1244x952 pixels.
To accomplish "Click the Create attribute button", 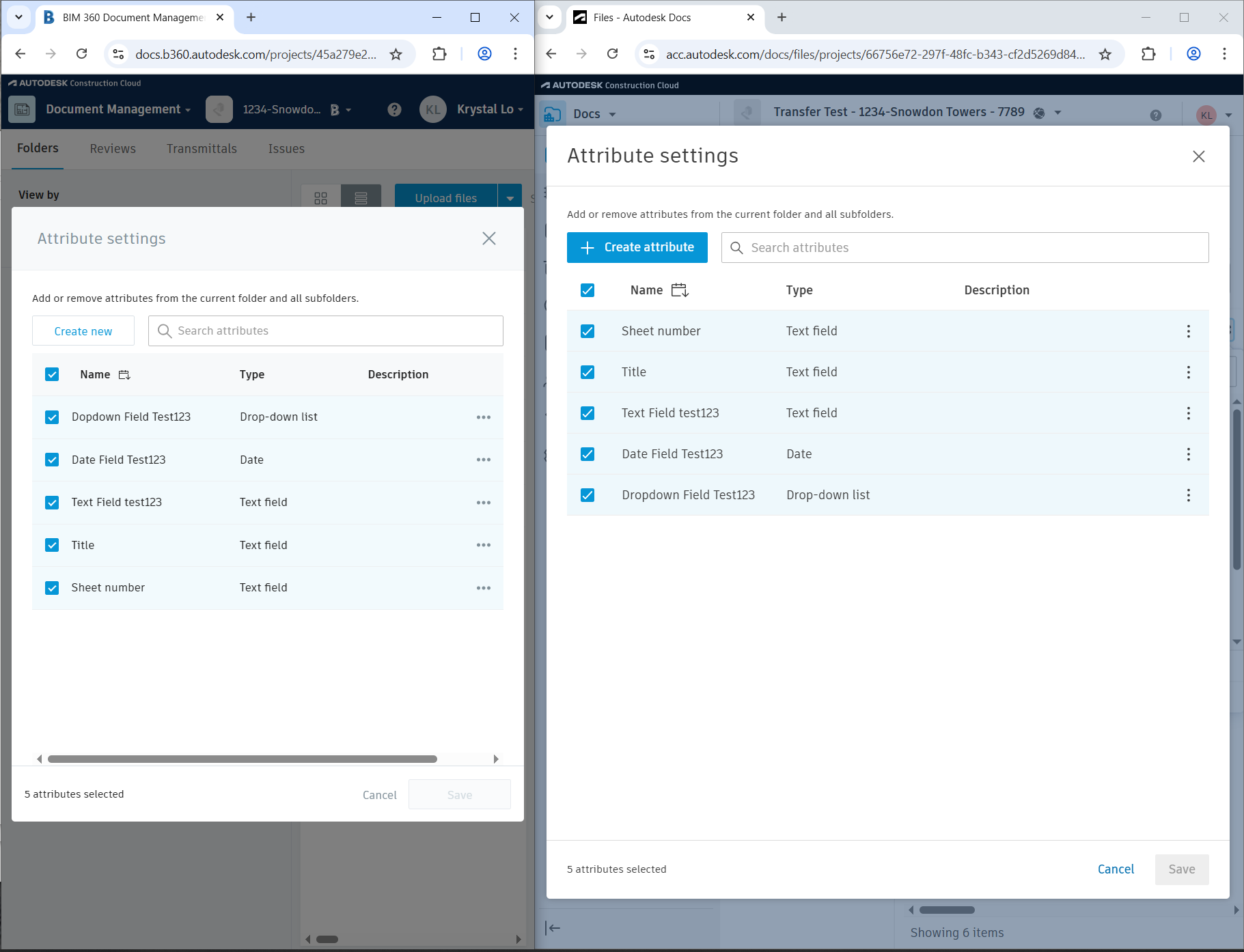I will click(x=637, y=247).
